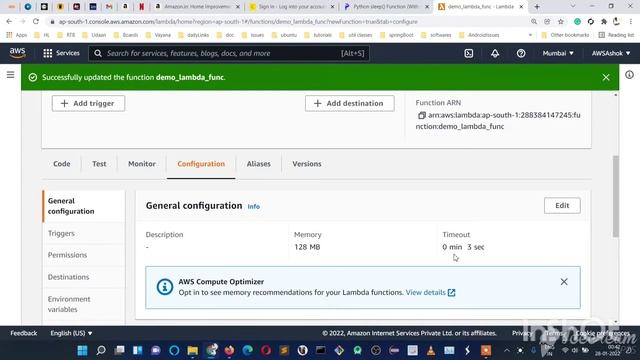The image size is (640, 360).
Task: Switch to the Monitor tab
Action: (x=142, y=164)
